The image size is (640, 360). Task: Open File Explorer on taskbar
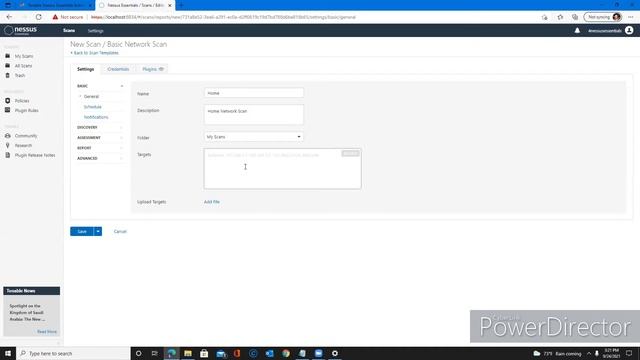(188, 353)
